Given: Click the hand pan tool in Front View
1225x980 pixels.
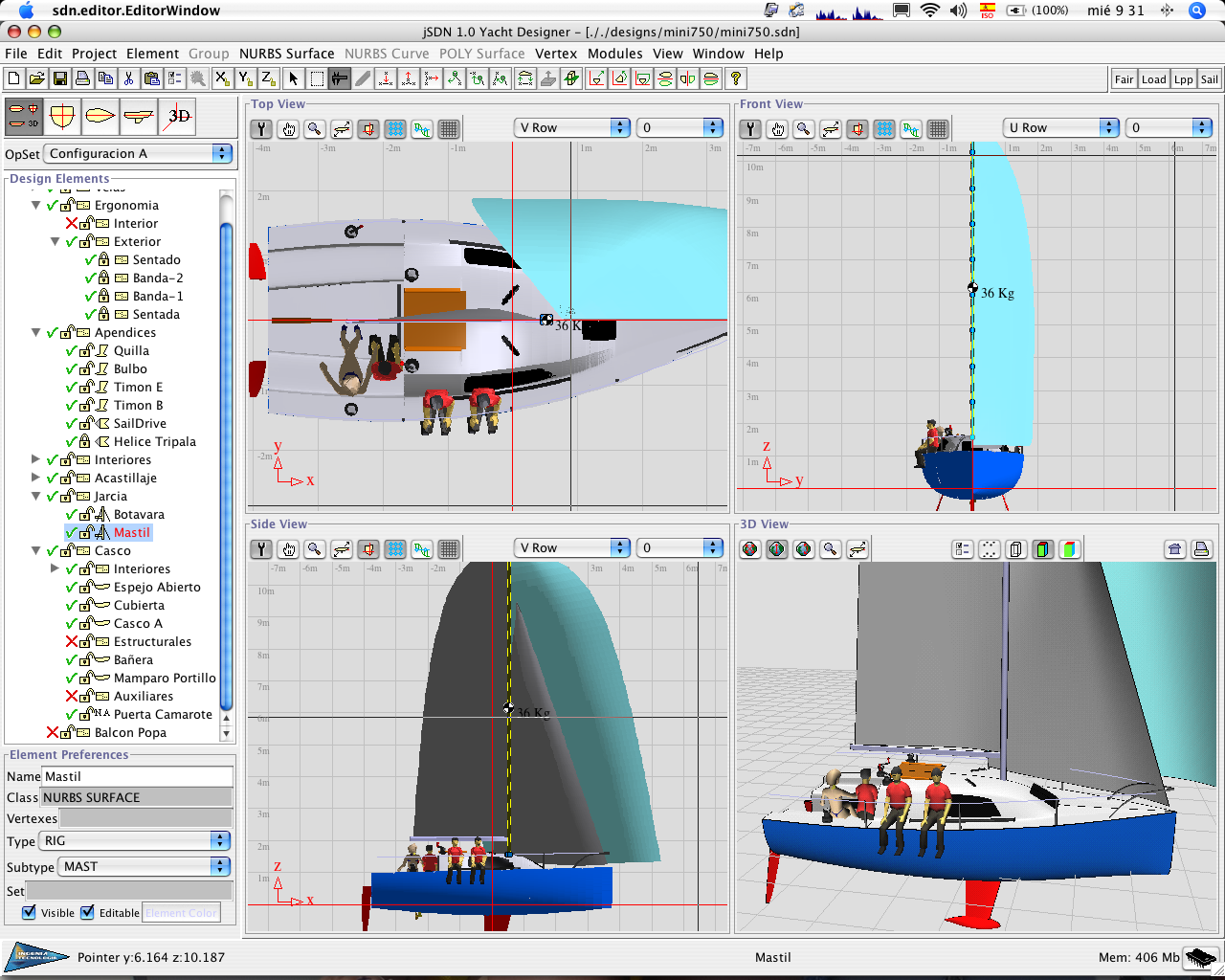Looking at the screenshot, I should coord(777,128).
